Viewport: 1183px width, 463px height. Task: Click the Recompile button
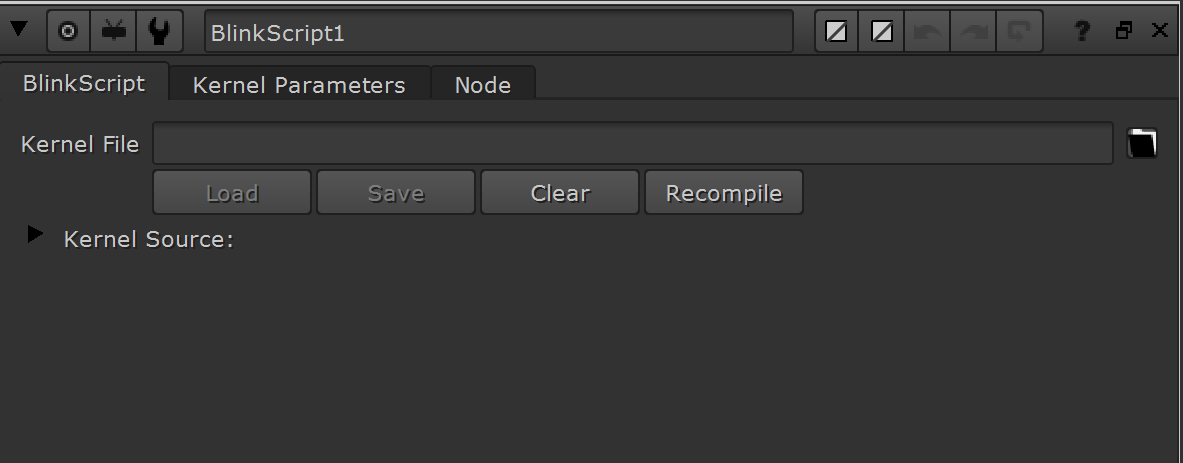[724, 193]
